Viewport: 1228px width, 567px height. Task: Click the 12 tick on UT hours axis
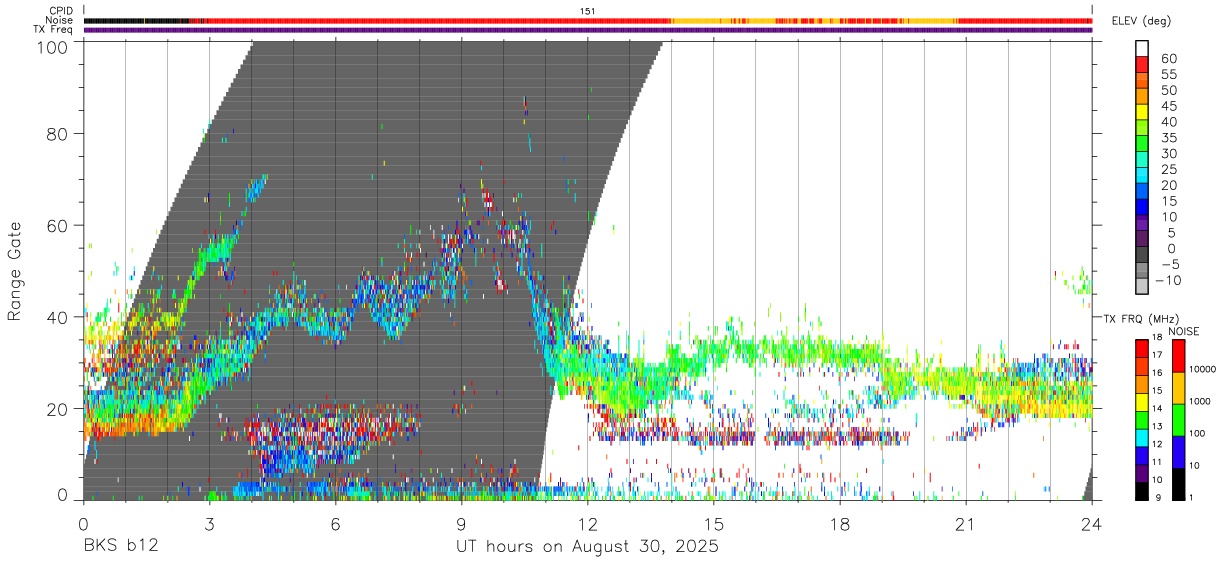588,523
